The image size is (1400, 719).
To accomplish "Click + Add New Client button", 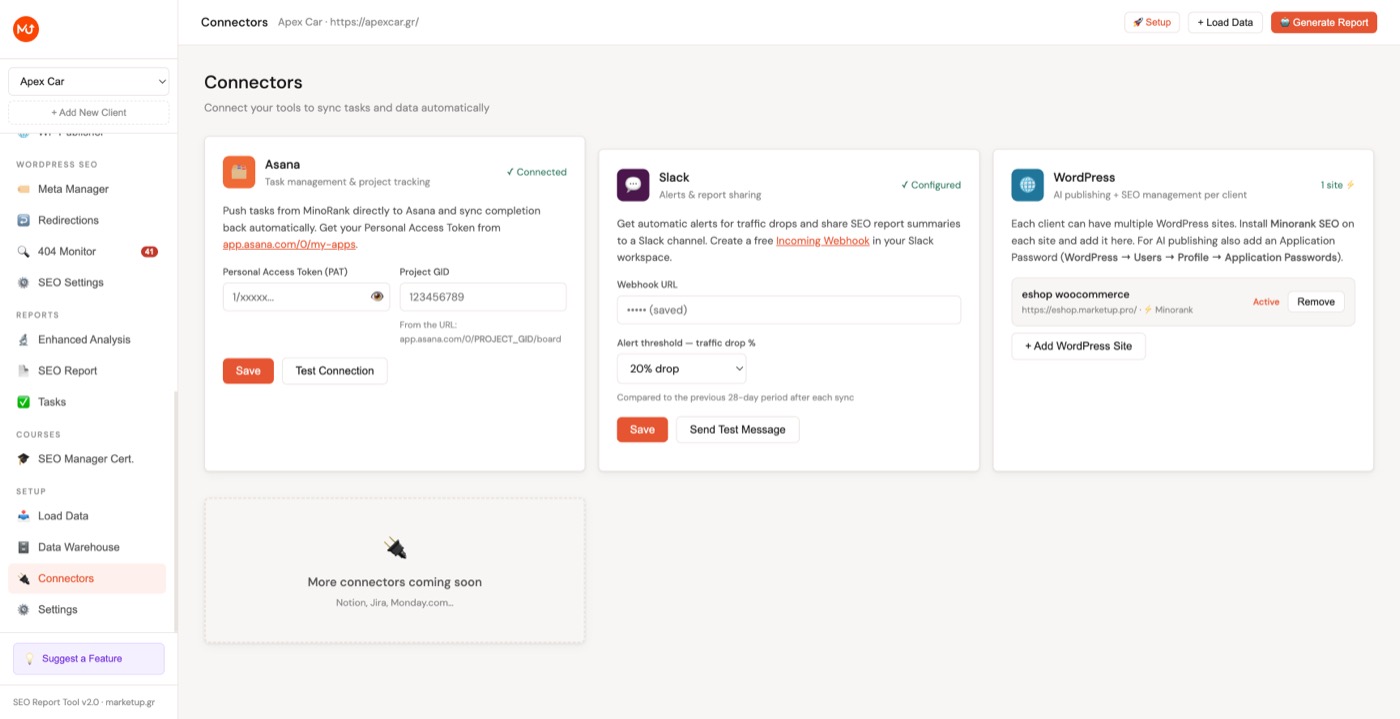I will [88, 112].
